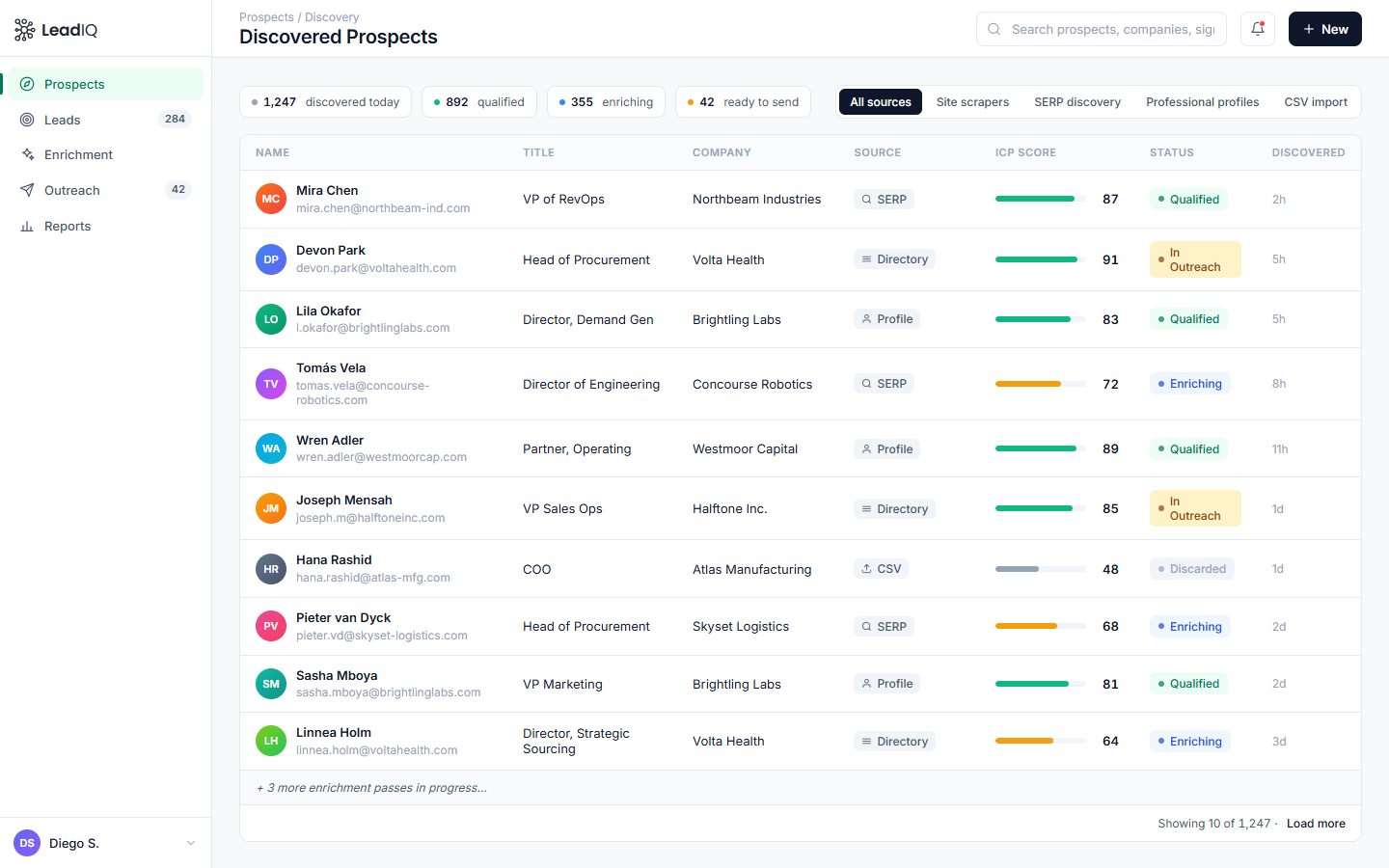1389x868 pixels.
Task: Sort by ICP SCORE column header
Action: [x=1025, y=152]
